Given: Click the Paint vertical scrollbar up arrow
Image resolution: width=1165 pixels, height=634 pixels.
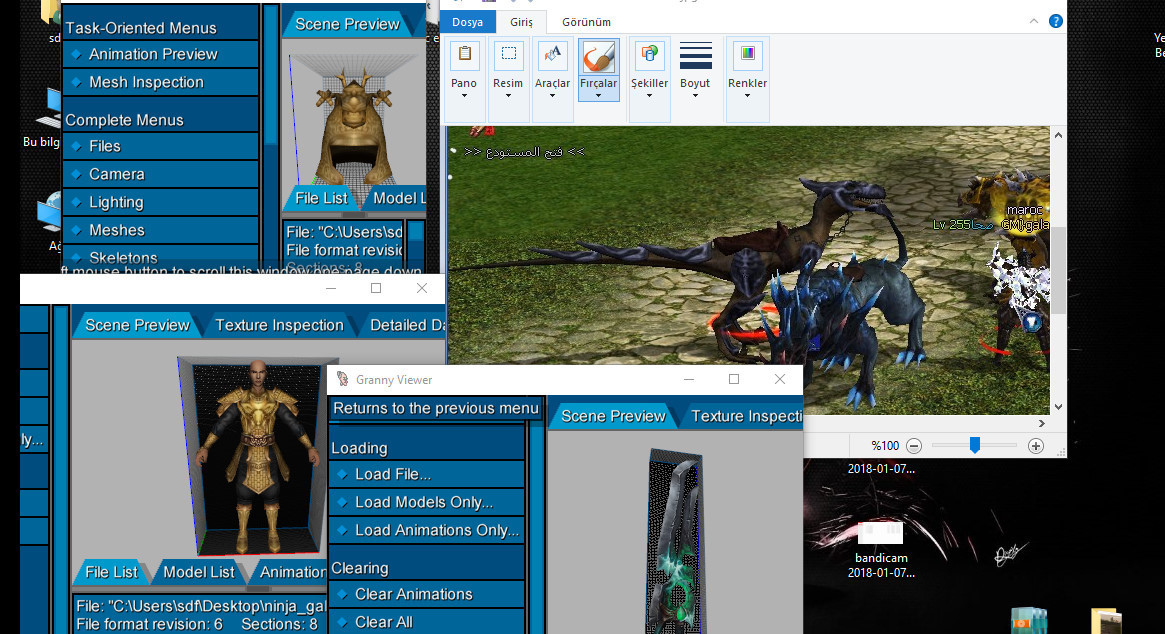Looking at the screenshot, I should click(1058, 135).
